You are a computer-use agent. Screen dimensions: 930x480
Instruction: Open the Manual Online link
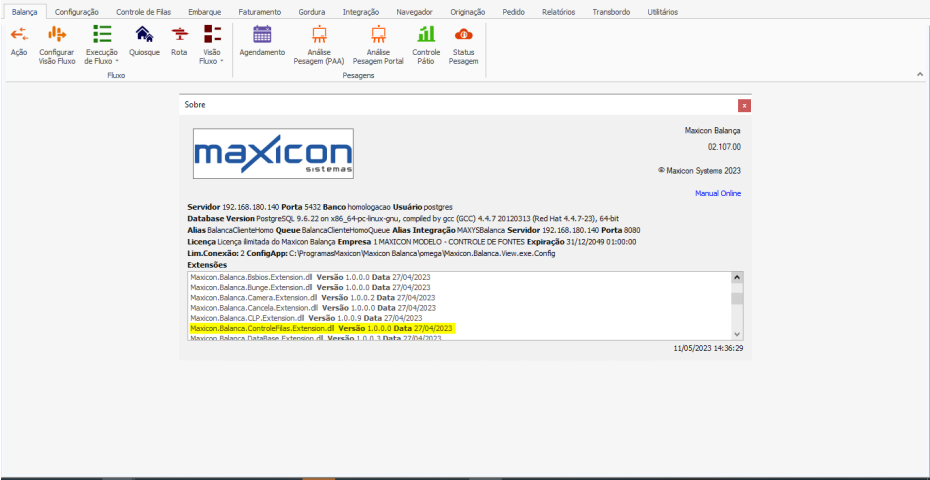coord(718,193)
